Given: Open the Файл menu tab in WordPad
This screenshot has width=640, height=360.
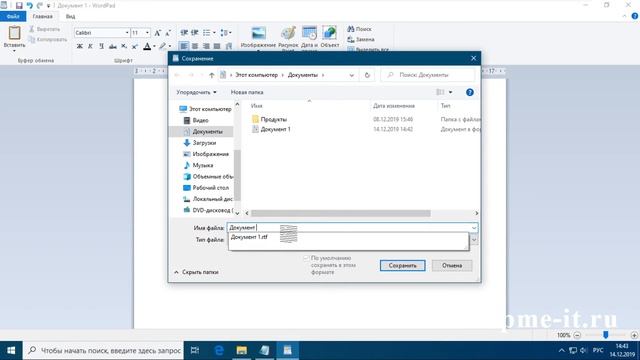Looking at the screenshot, I should click(13, 16).
